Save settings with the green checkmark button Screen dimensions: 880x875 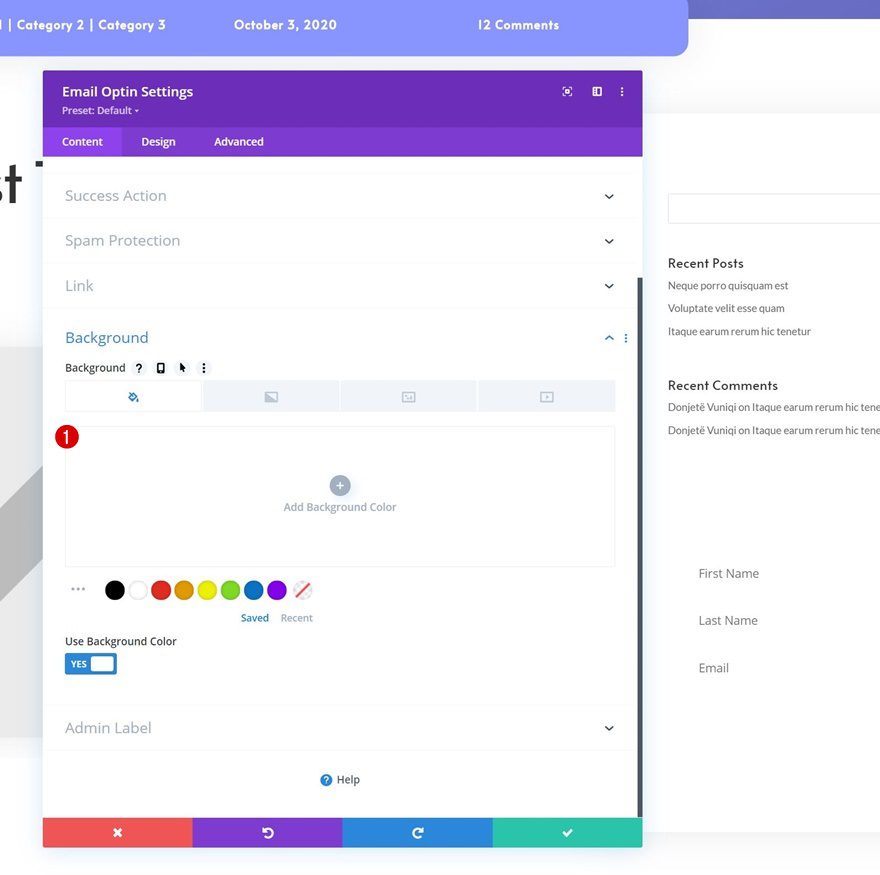pyautogui.click(x=567, y=833)
